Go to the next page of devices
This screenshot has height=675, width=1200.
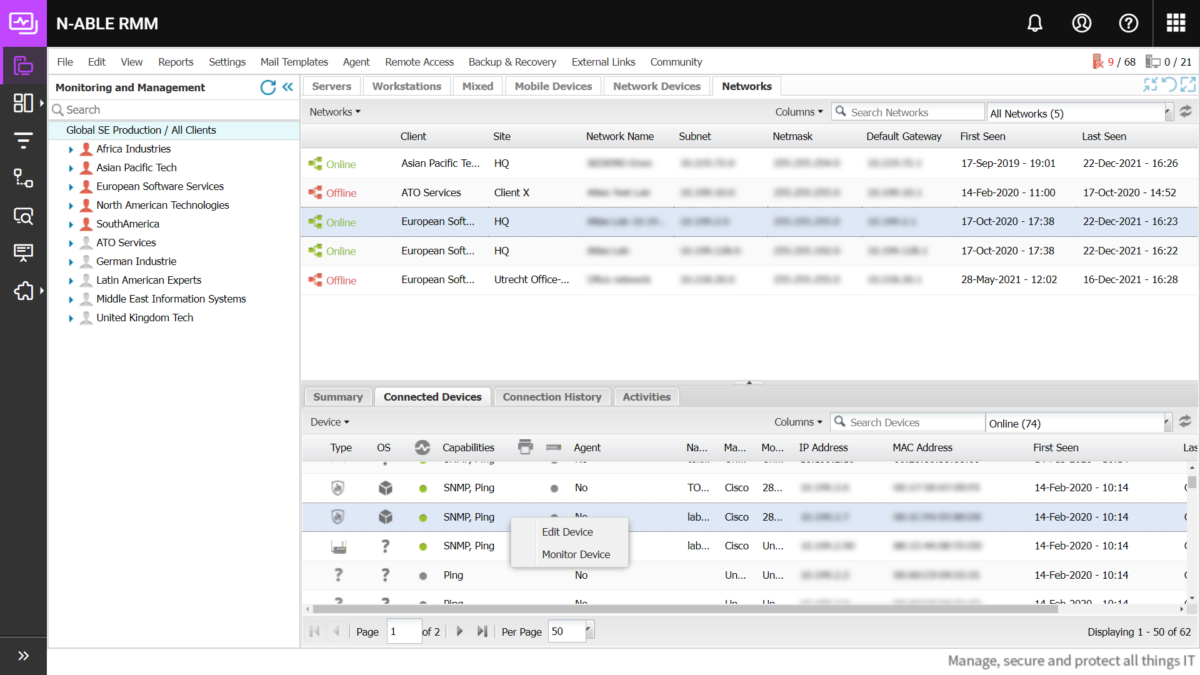pyautogui.click(x=459, y=631)
